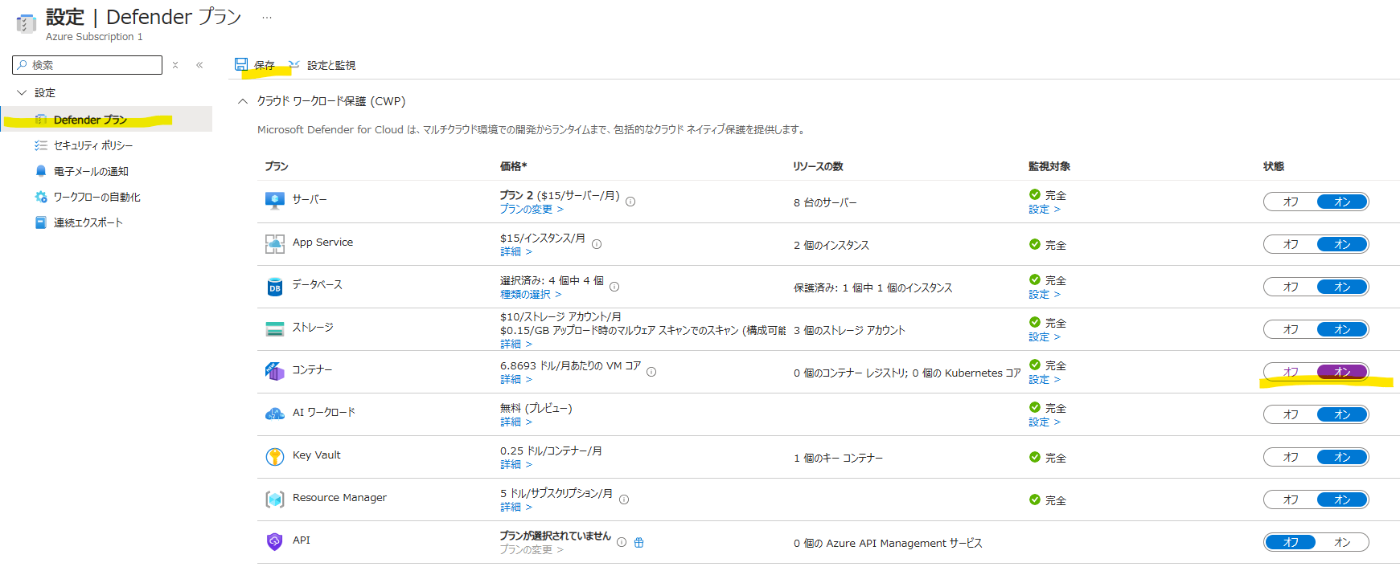Click the API plan icon

[x=275, y=541]
